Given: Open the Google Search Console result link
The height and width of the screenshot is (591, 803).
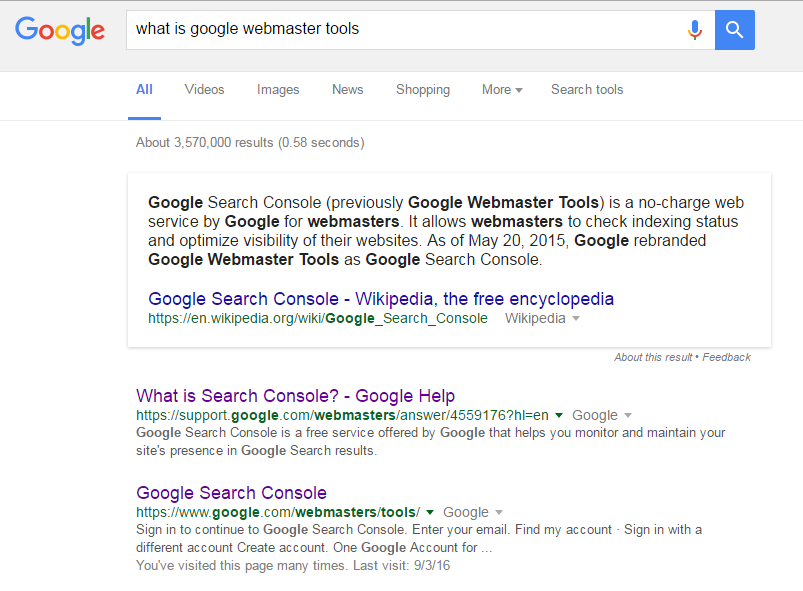Looking at the screenshot, I should click(232, 492).
